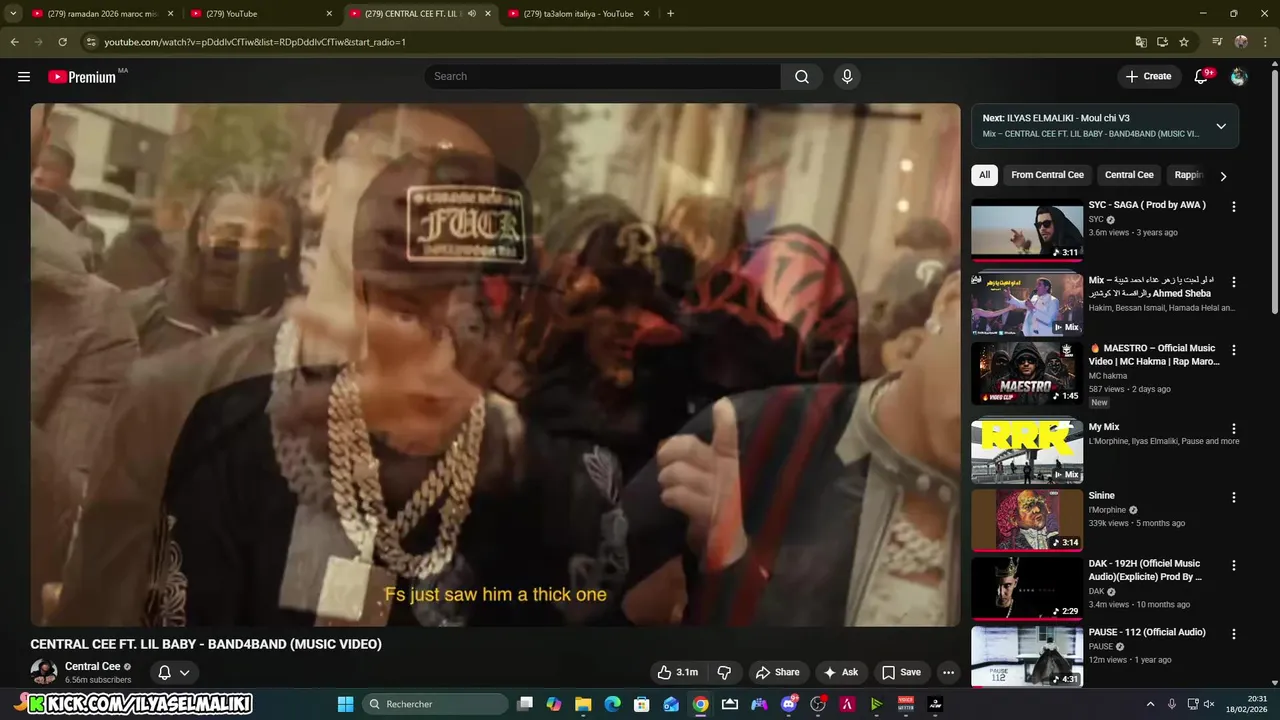Open the YouTube guide hamburger menu

[24, 76]
